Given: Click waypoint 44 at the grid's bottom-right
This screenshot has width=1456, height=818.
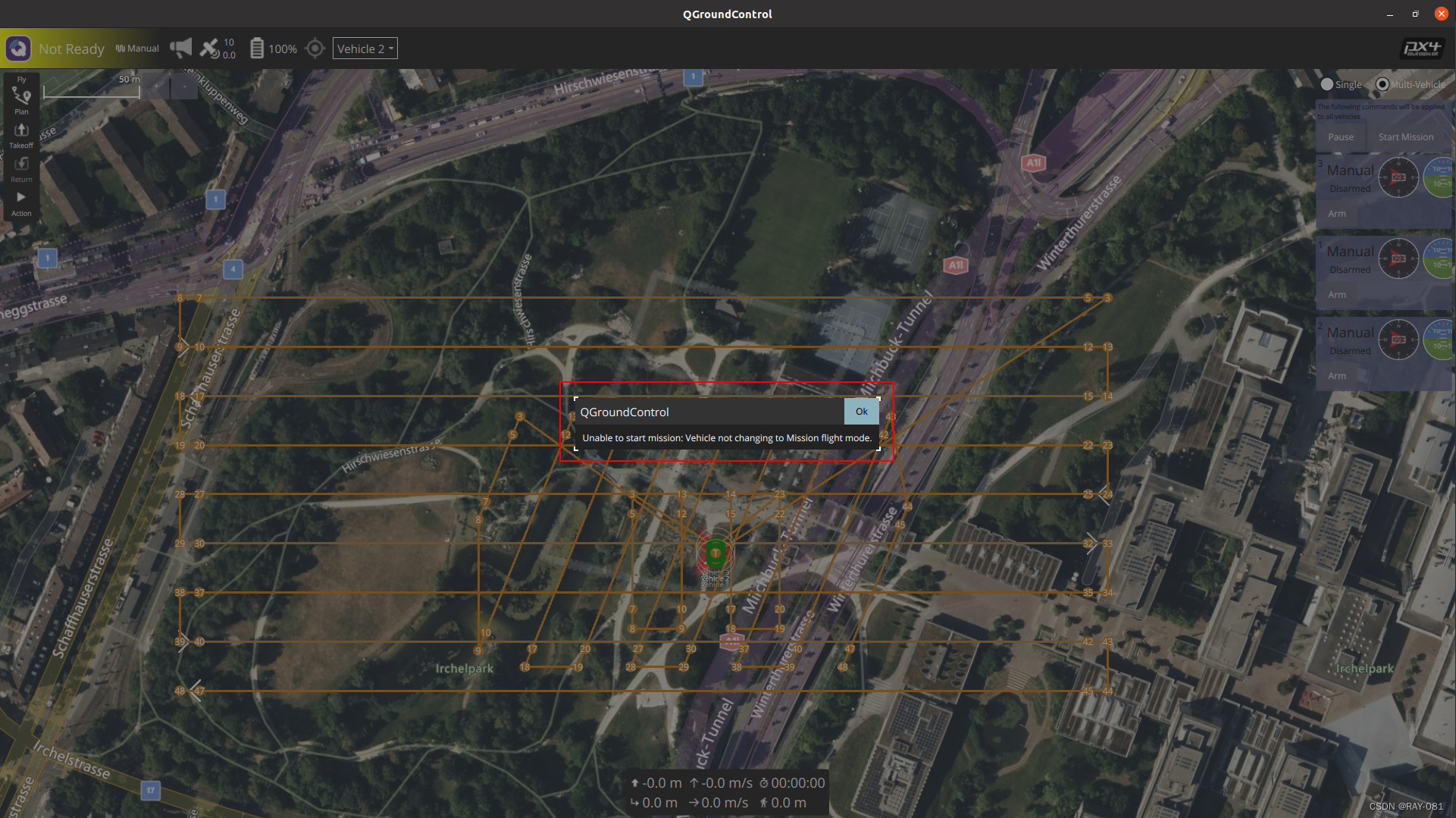Looking at the screenshot, I should click(x=1107, y=691).
